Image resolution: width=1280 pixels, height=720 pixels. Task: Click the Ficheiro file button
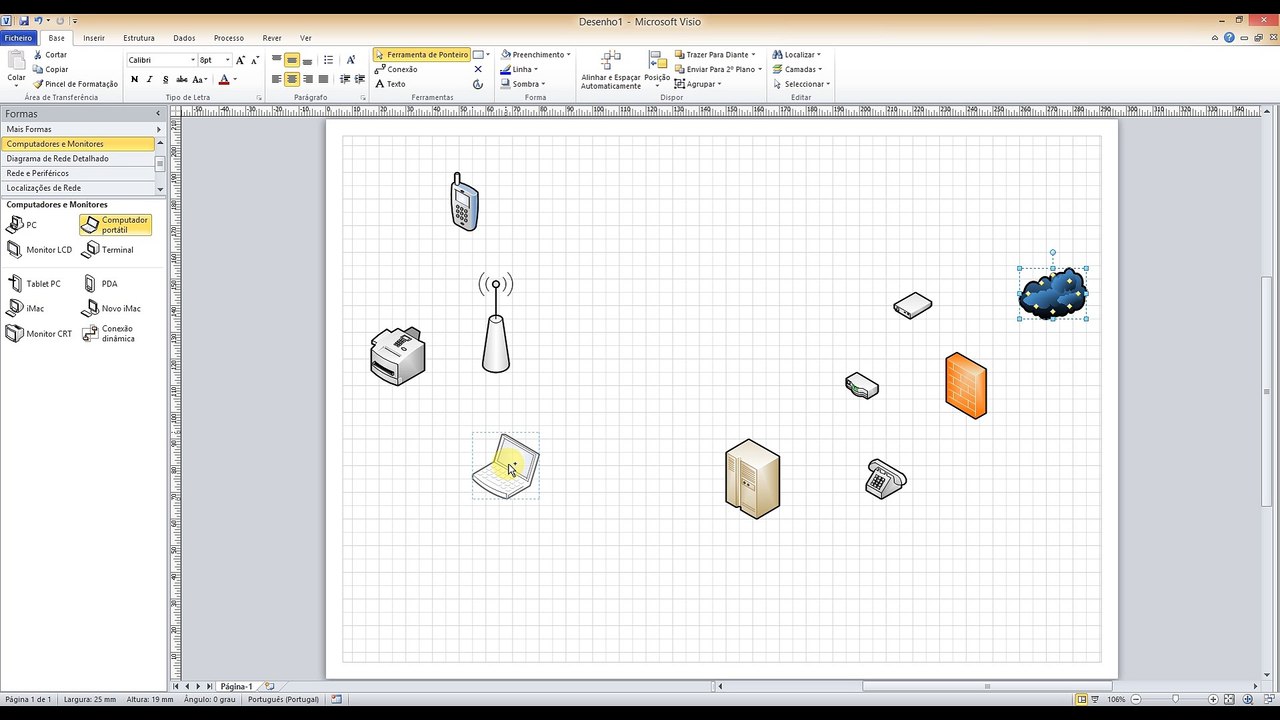click(x=18, y=38)
